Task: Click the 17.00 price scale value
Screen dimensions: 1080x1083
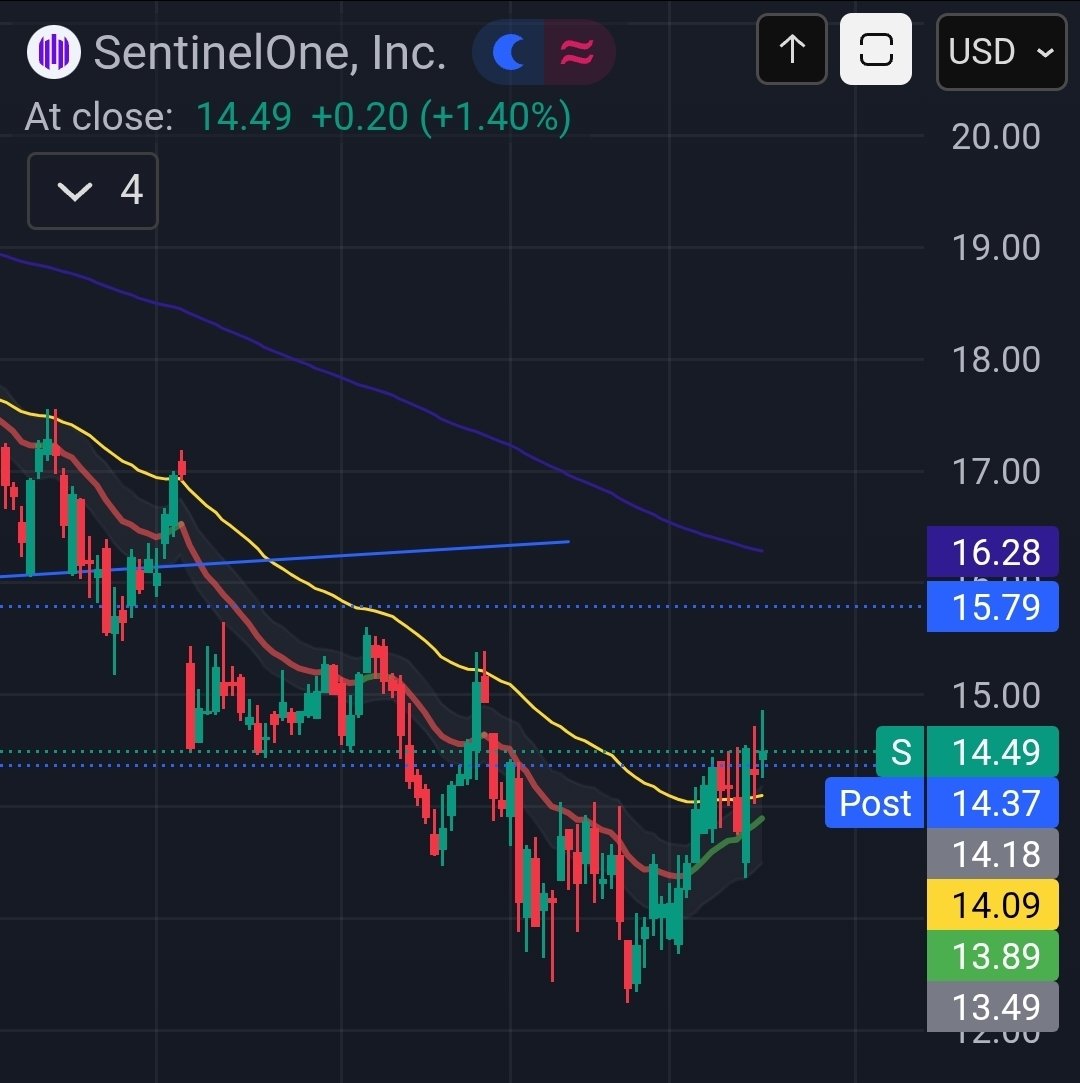Action: point(996,471)
